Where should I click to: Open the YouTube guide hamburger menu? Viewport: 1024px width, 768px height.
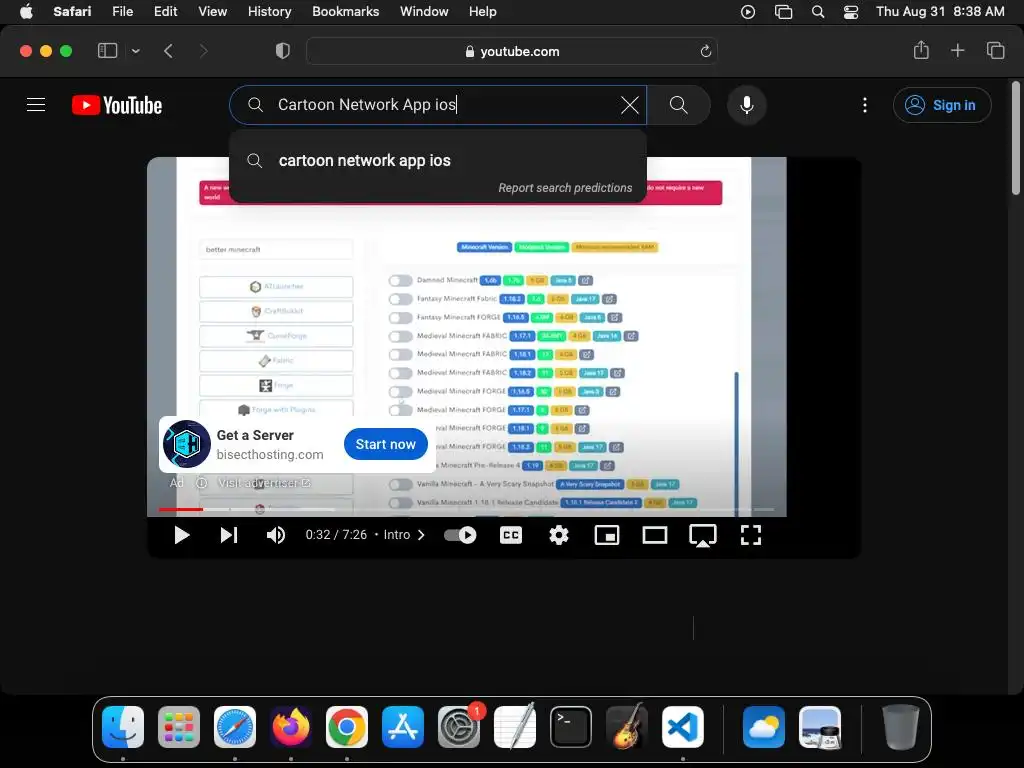tap(36, 104)
